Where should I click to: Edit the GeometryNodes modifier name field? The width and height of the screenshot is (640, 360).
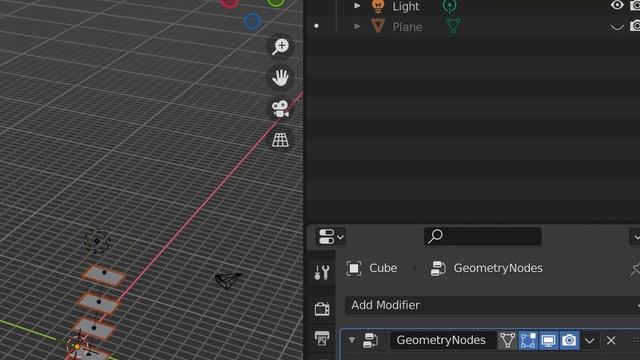click(443, 340)
